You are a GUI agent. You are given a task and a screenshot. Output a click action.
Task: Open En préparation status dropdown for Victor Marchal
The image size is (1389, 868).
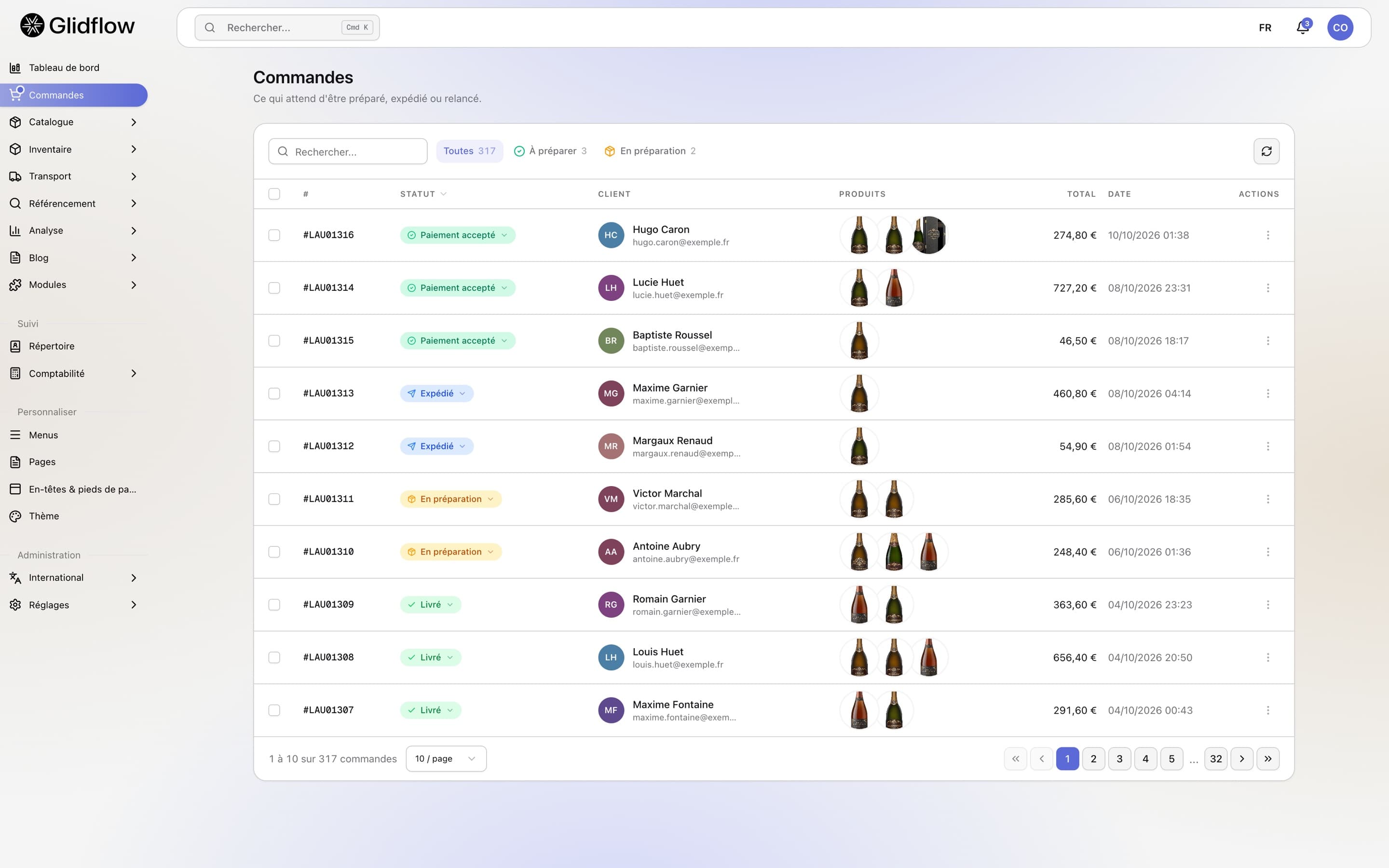pos(450,499)
